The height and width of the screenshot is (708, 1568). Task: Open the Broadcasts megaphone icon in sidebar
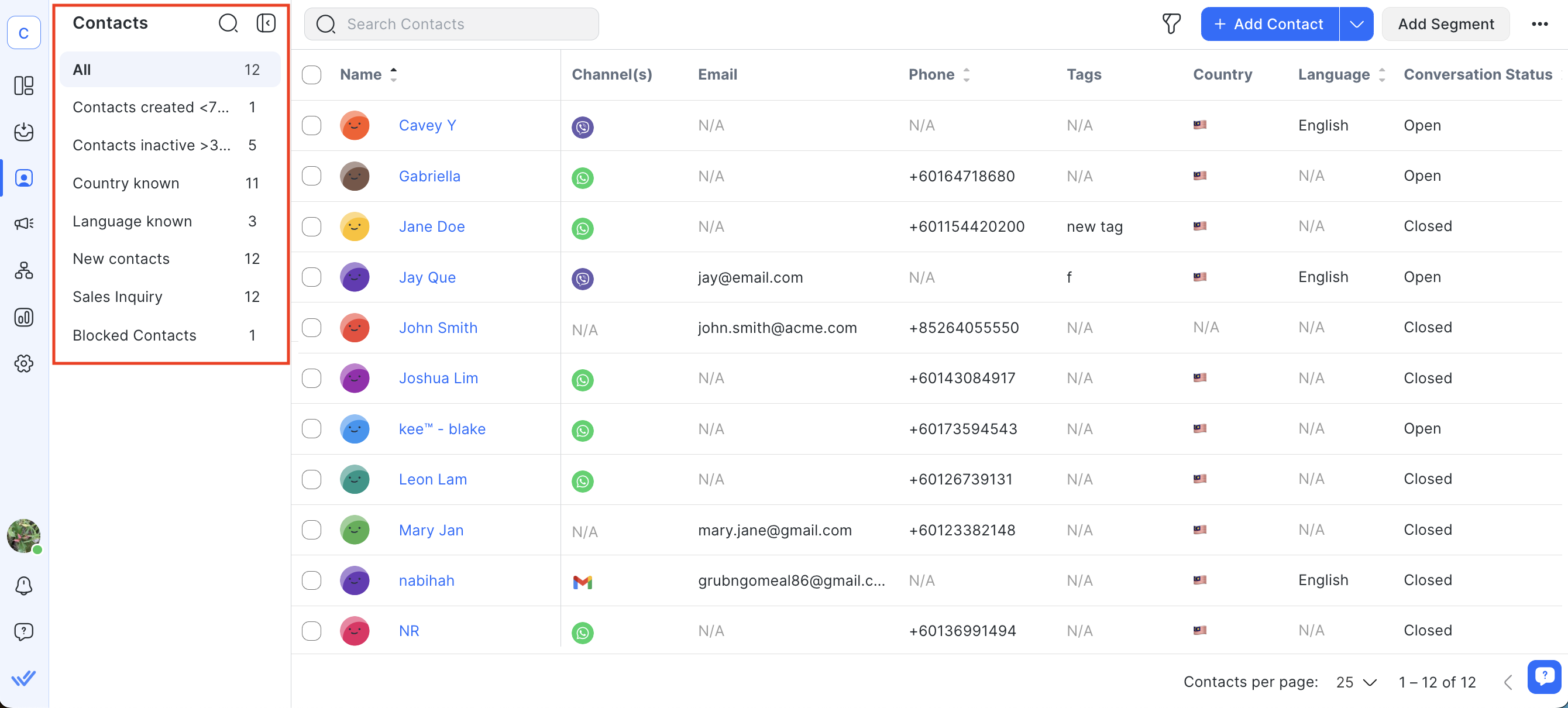click(x=24, y=224)
